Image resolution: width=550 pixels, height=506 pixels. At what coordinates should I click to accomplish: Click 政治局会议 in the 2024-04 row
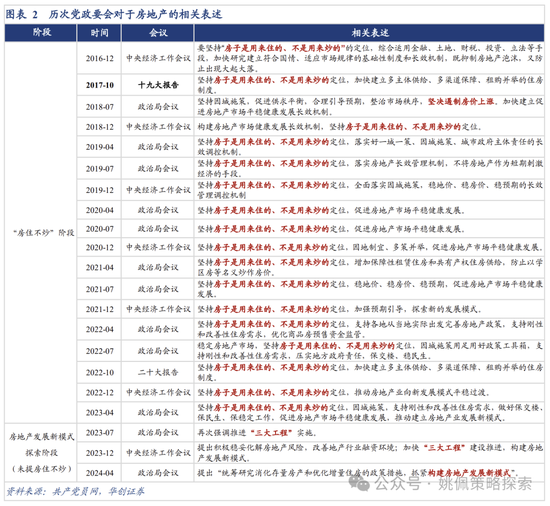[x=158, y=473]
